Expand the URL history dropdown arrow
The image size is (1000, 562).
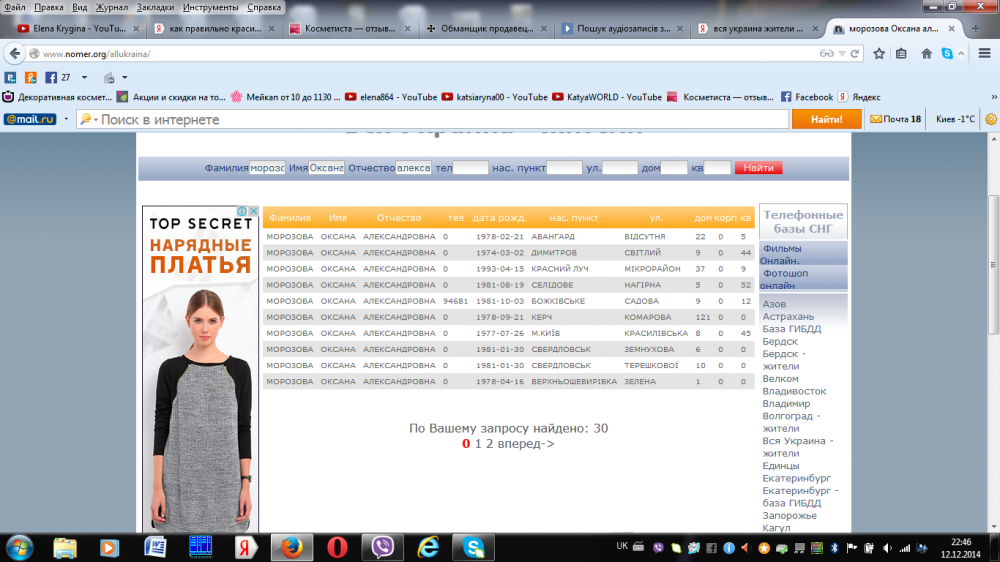pyautogui.click(x=842, y=53)
